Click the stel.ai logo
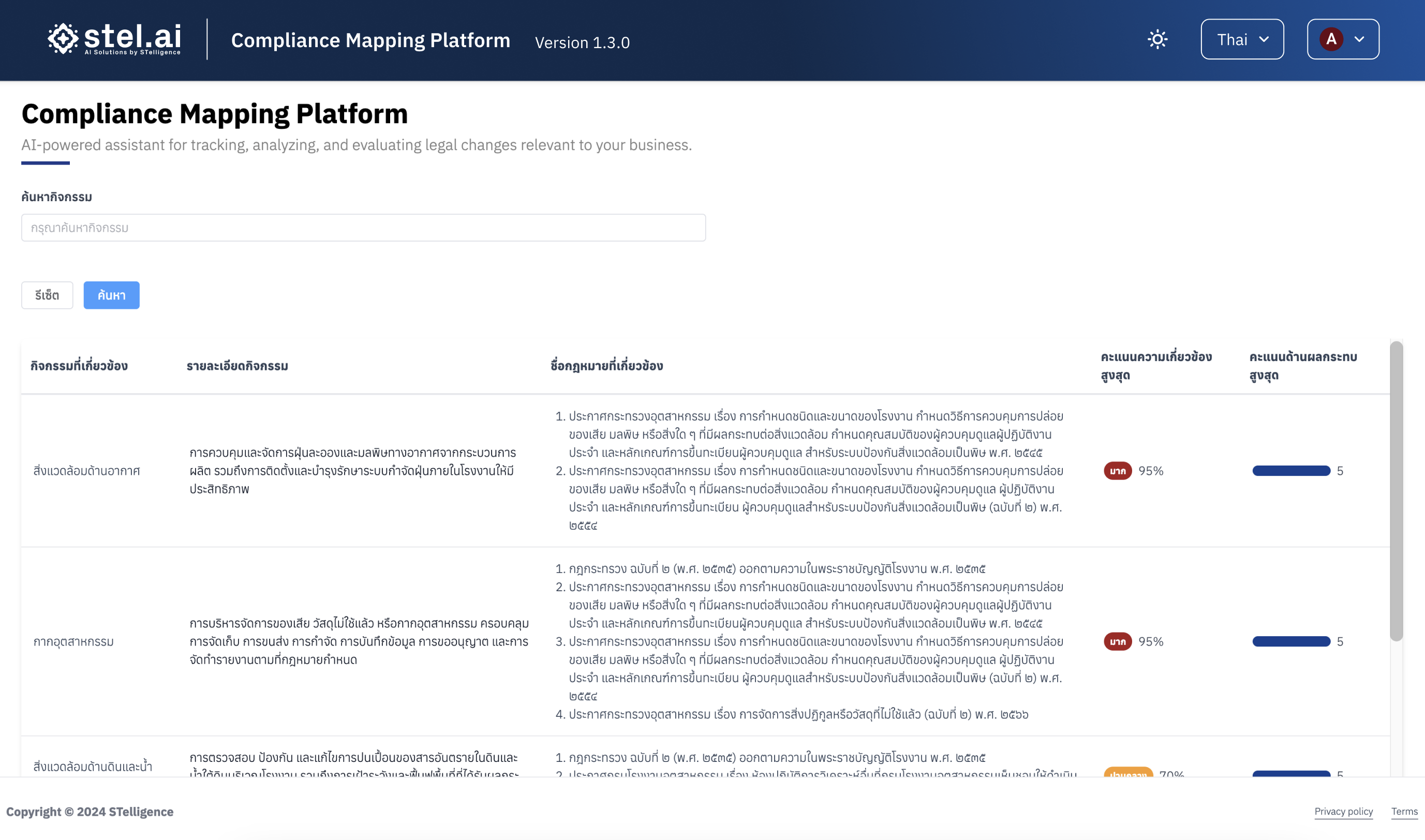 click(115, 39)
